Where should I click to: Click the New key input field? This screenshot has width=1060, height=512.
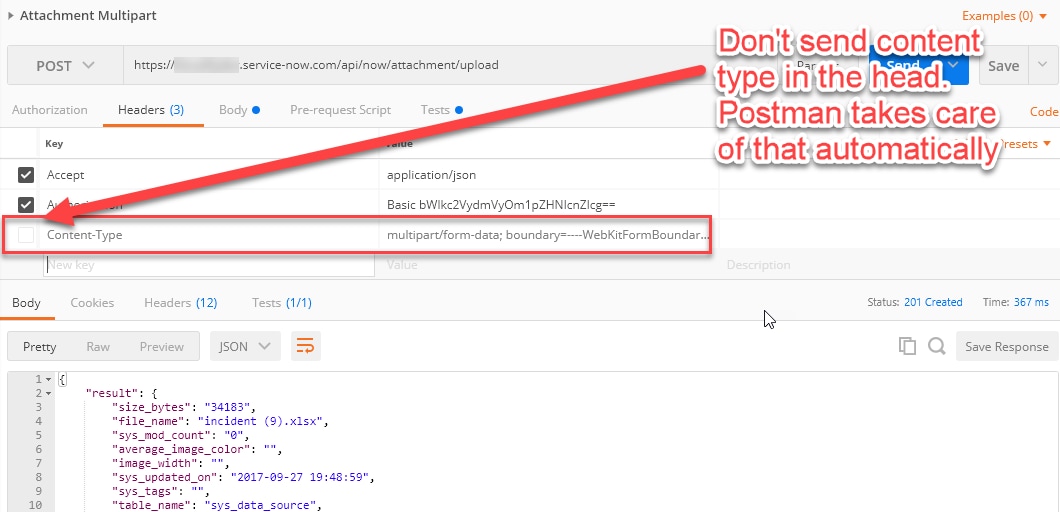coord(209,264)
